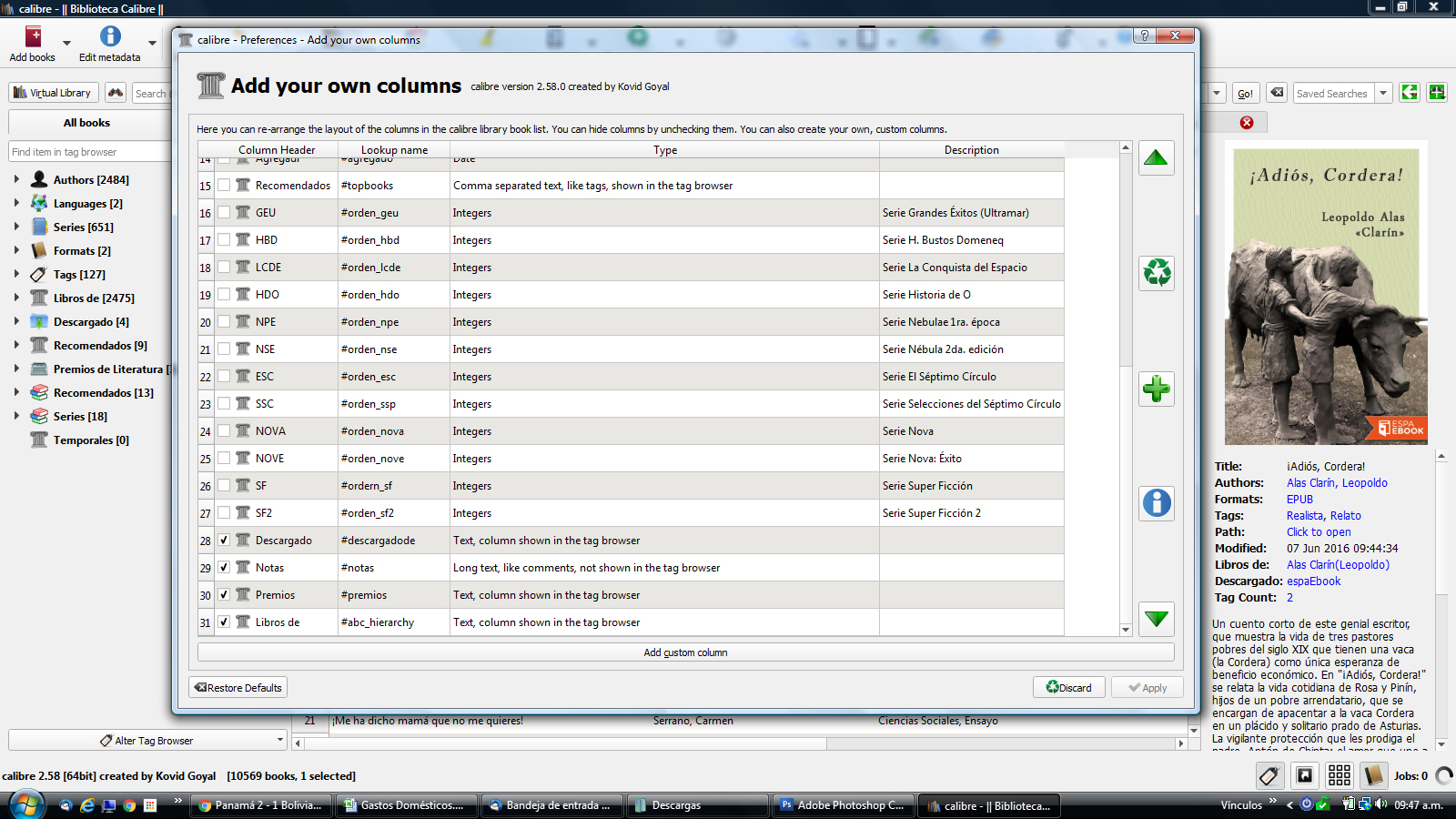
Task: Toggle the GEU column checkbox
Action: [x=224, y=212]
